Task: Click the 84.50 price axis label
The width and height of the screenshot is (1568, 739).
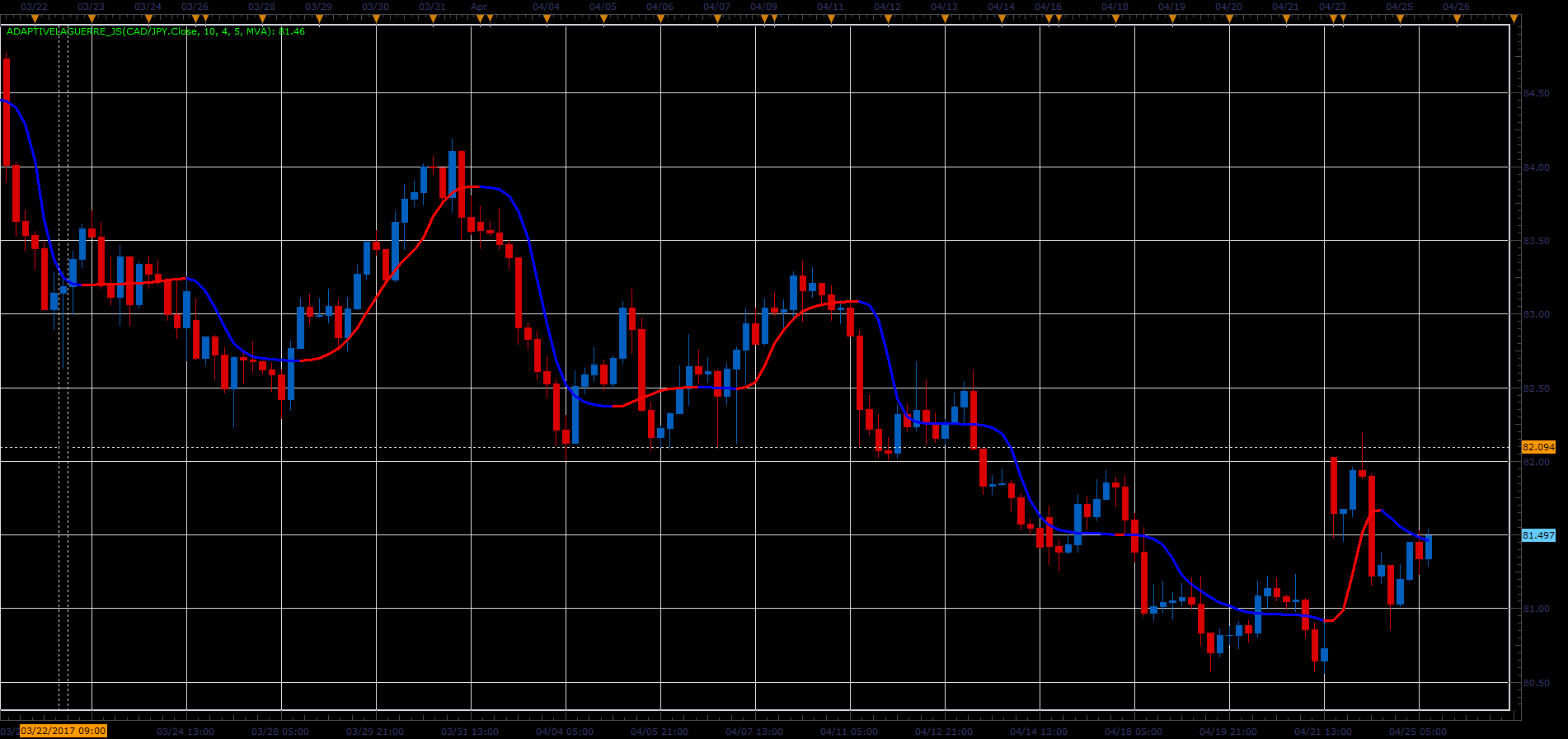Action: click(x=1537, y=93)
